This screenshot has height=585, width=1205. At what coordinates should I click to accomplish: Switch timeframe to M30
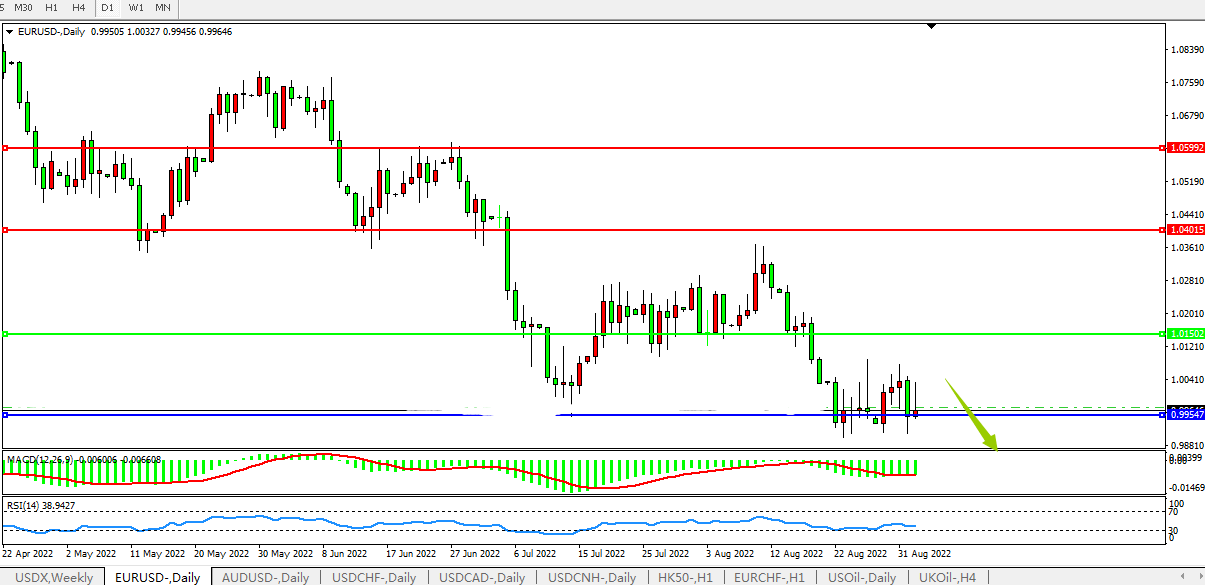(23, 8)
